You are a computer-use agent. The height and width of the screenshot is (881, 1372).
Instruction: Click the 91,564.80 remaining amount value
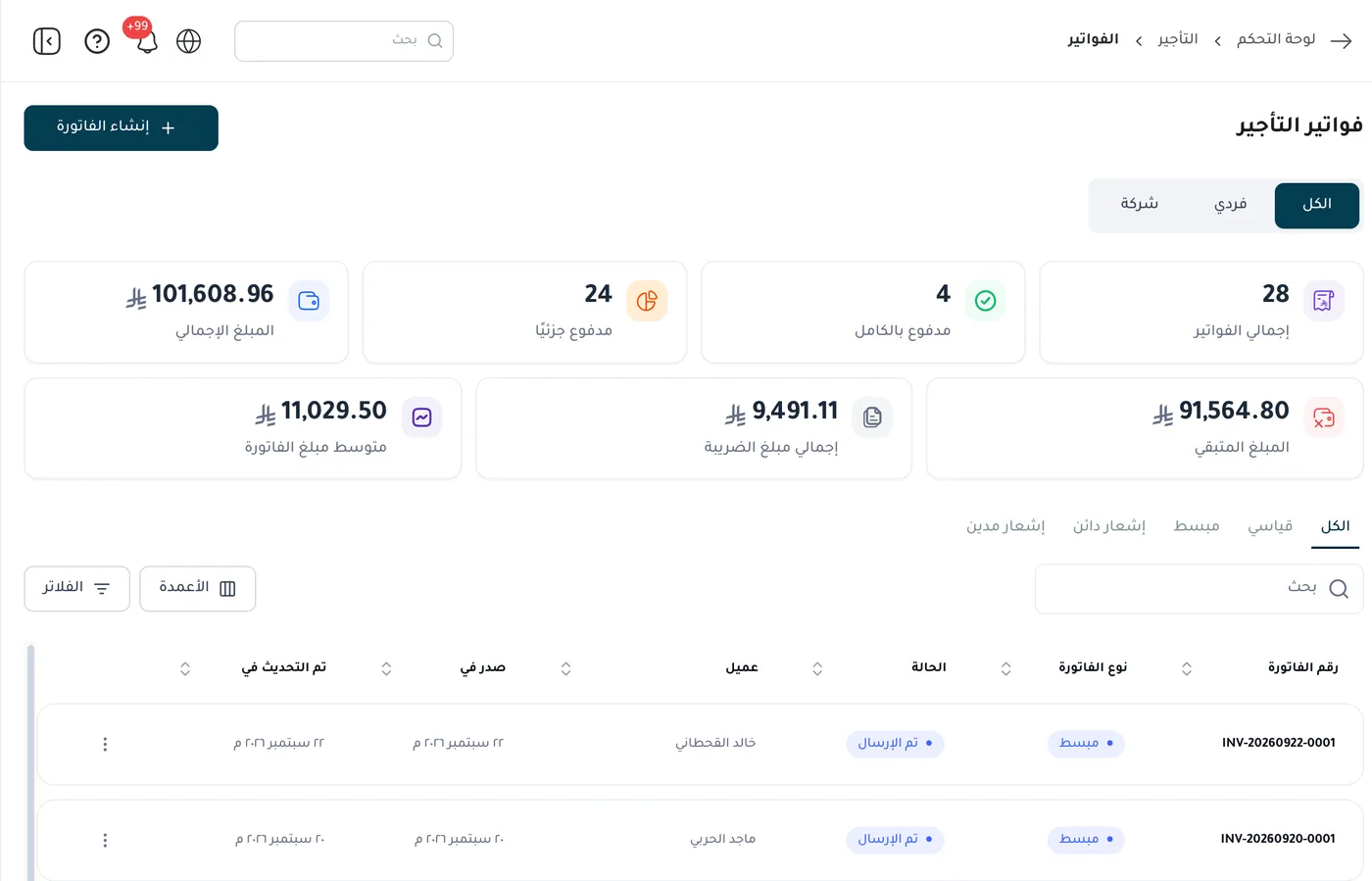(x=1234, y=411)
